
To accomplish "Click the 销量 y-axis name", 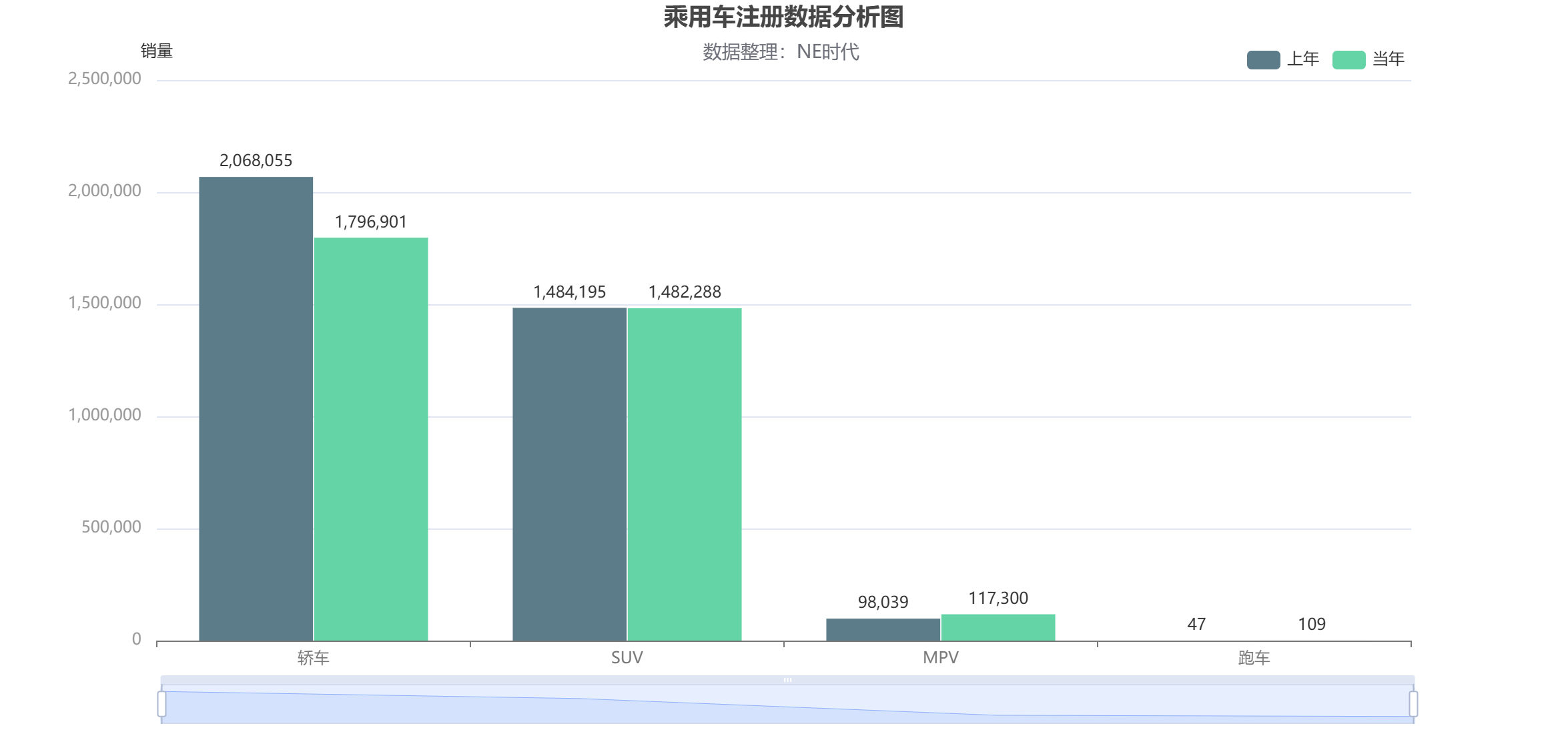I will tap(157, 51).
